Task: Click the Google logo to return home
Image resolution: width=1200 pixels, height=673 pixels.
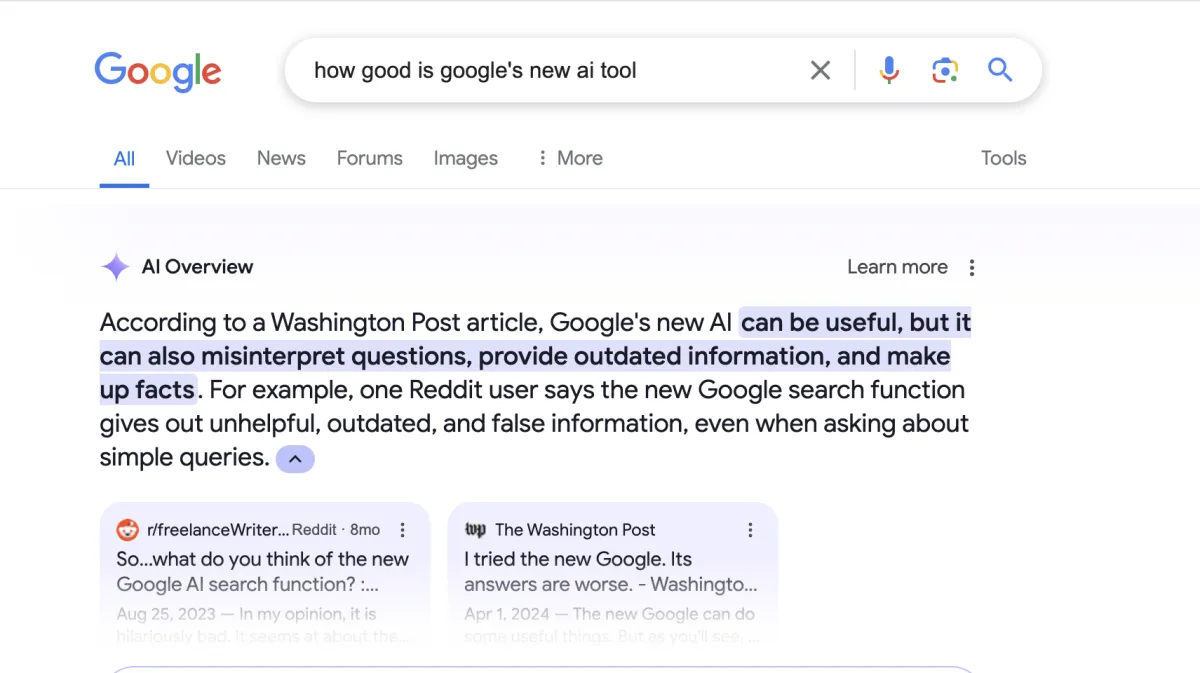Action: point(157,70)
